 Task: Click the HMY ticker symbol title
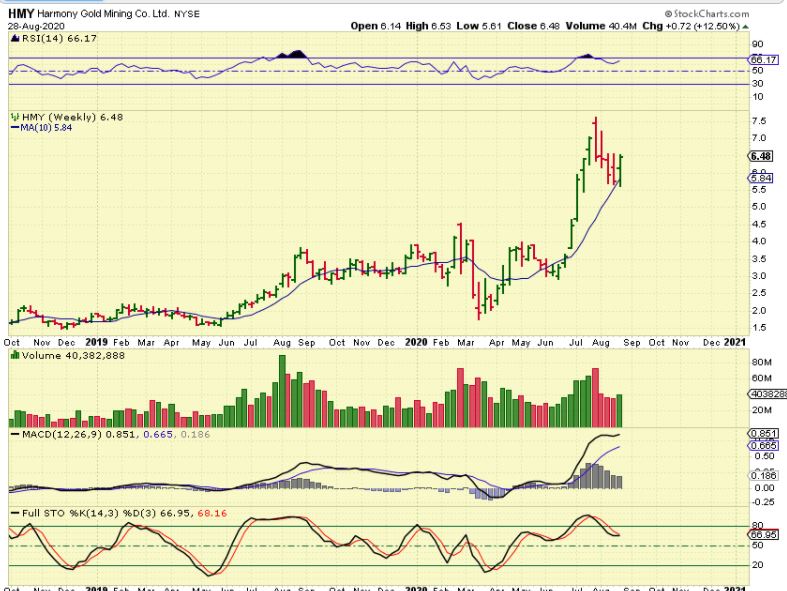pyautogui.click(x=21, y=14)
